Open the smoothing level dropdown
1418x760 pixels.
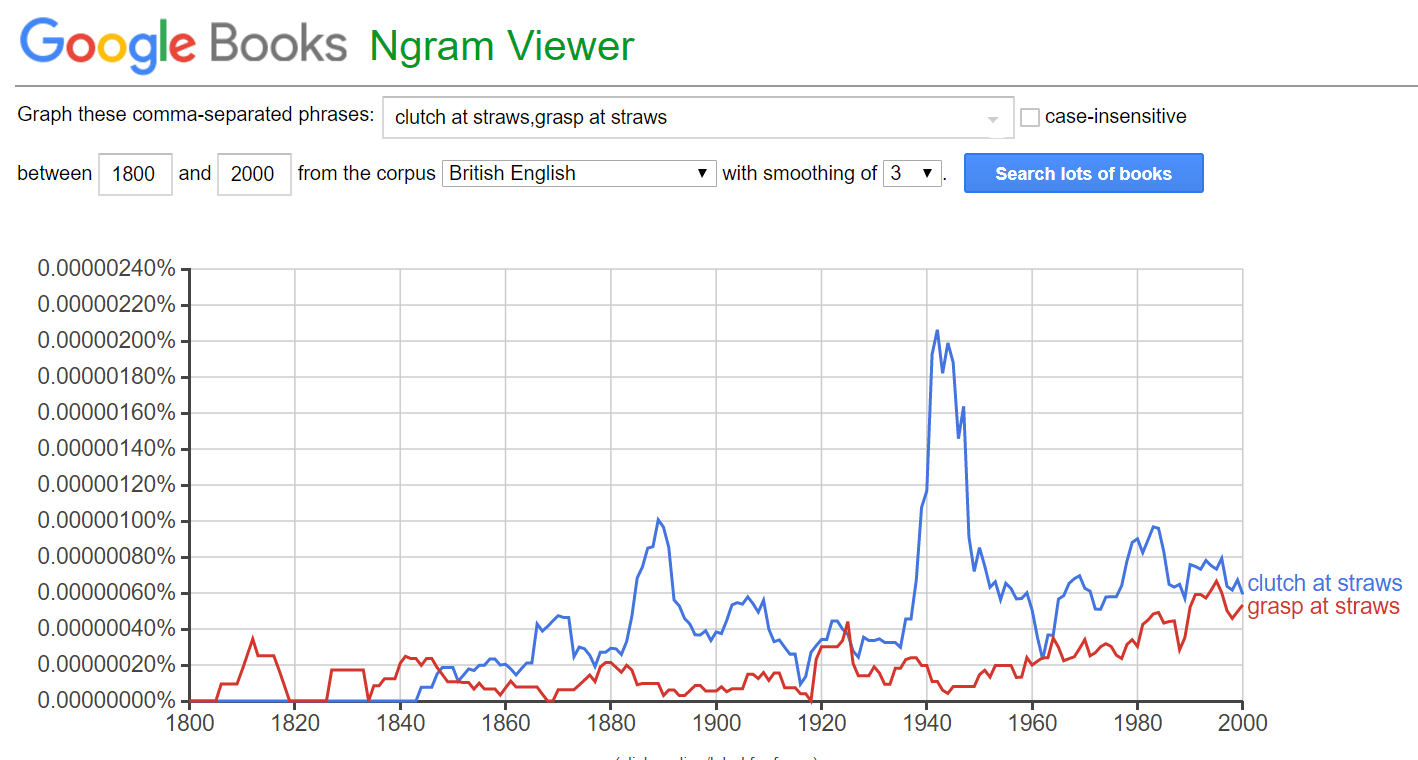tap(910, 173)
